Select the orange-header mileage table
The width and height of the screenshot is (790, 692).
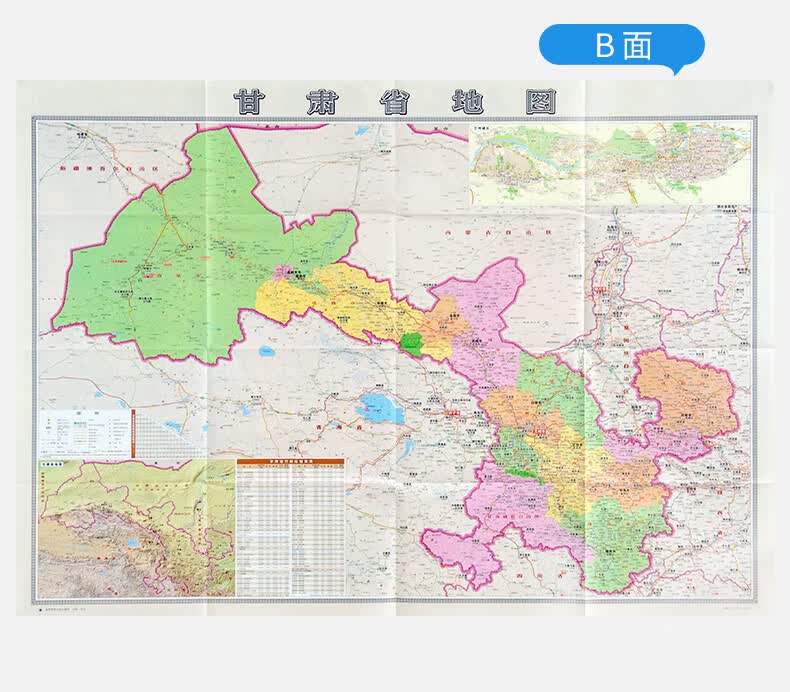click(291, 527)
